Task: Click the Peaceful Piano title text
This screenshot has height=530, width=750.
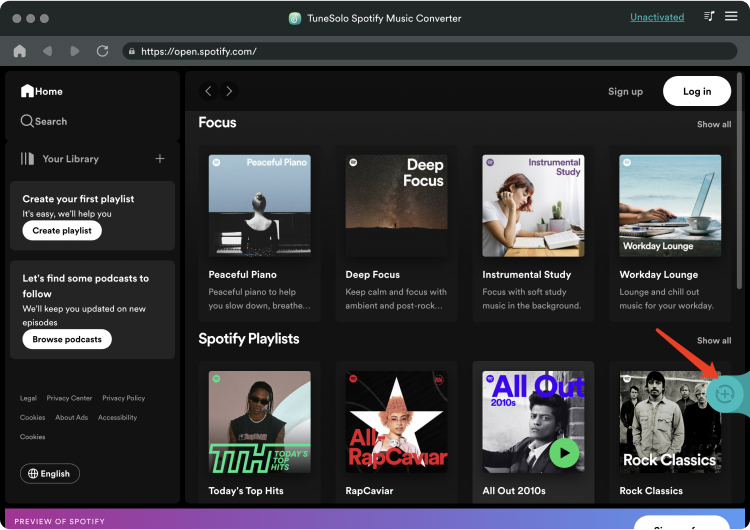Action: (243, 275)
